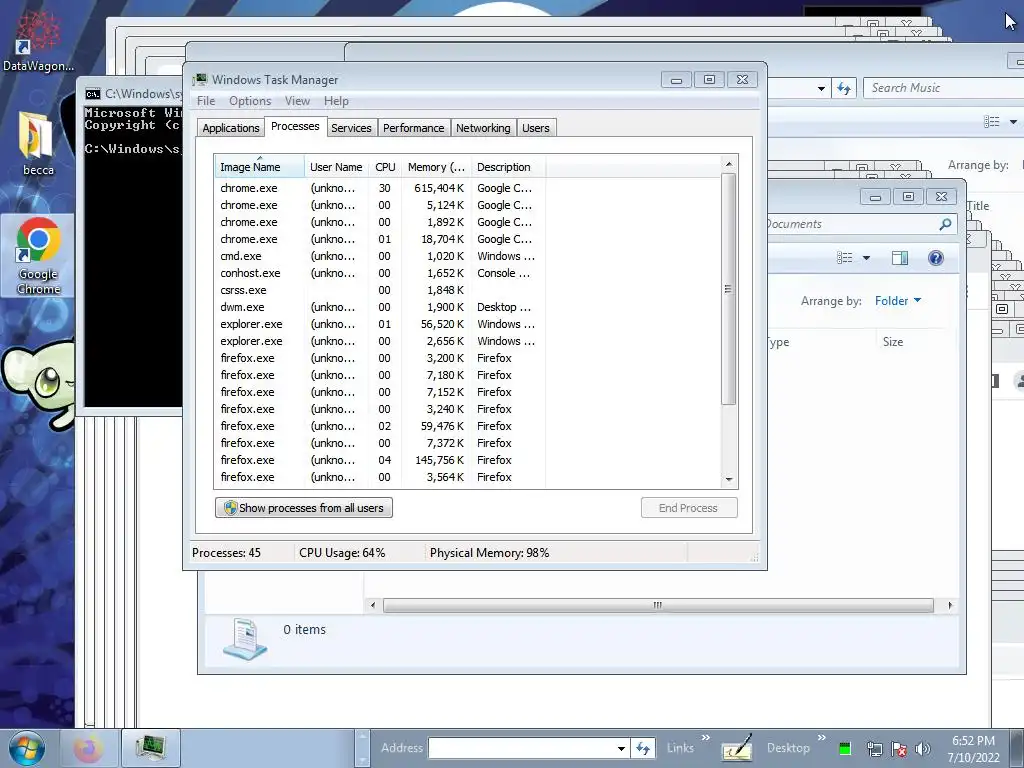Open view options dropdown in Documents window

click(x=867, y=258)
